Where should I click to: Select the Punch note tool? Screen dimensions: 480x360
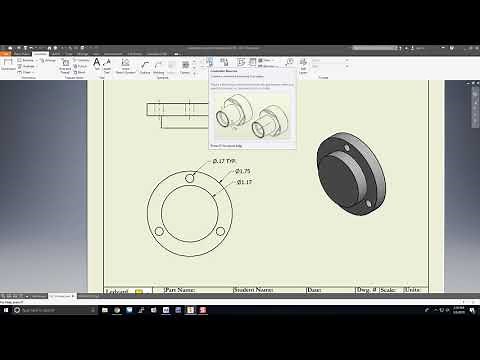[80, 66]
